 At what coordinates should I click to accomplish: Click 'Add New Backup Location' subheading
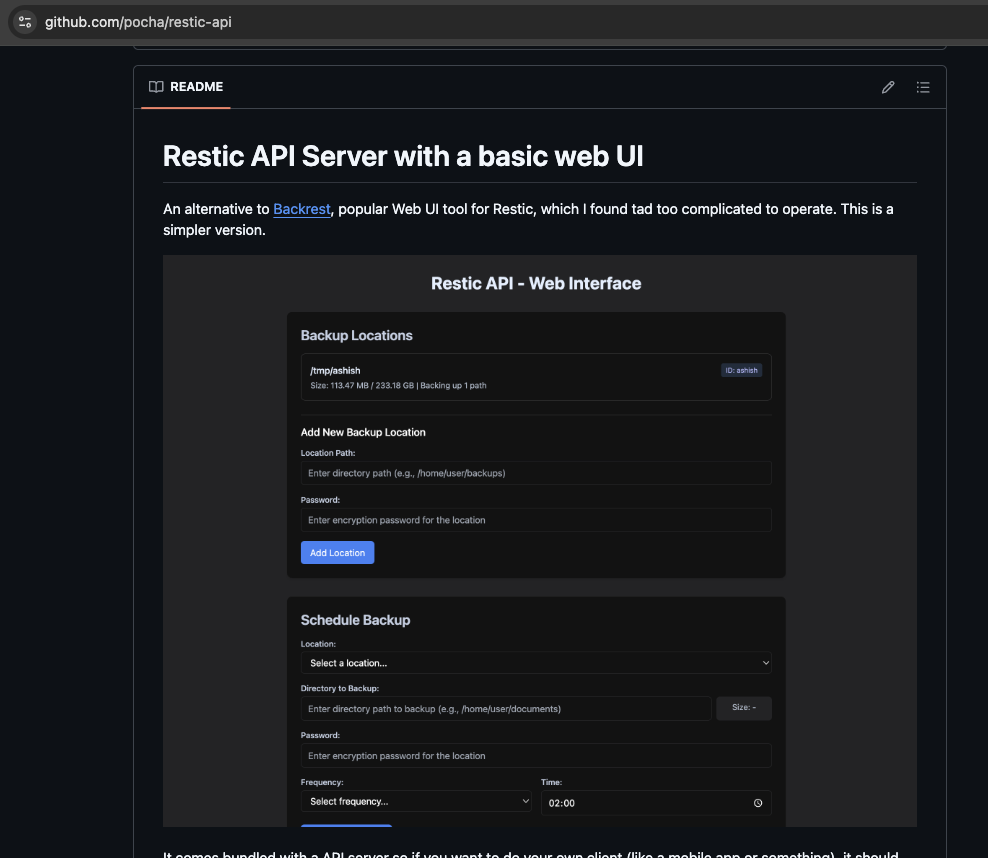pyautogui.click(x=363, y=432)
